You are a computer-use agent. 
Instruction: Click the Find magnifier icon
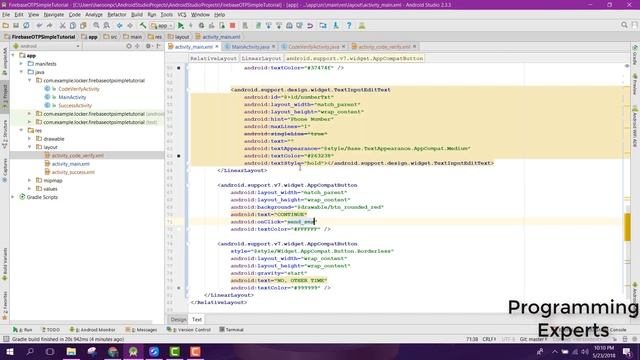click(x=96, y=25)
